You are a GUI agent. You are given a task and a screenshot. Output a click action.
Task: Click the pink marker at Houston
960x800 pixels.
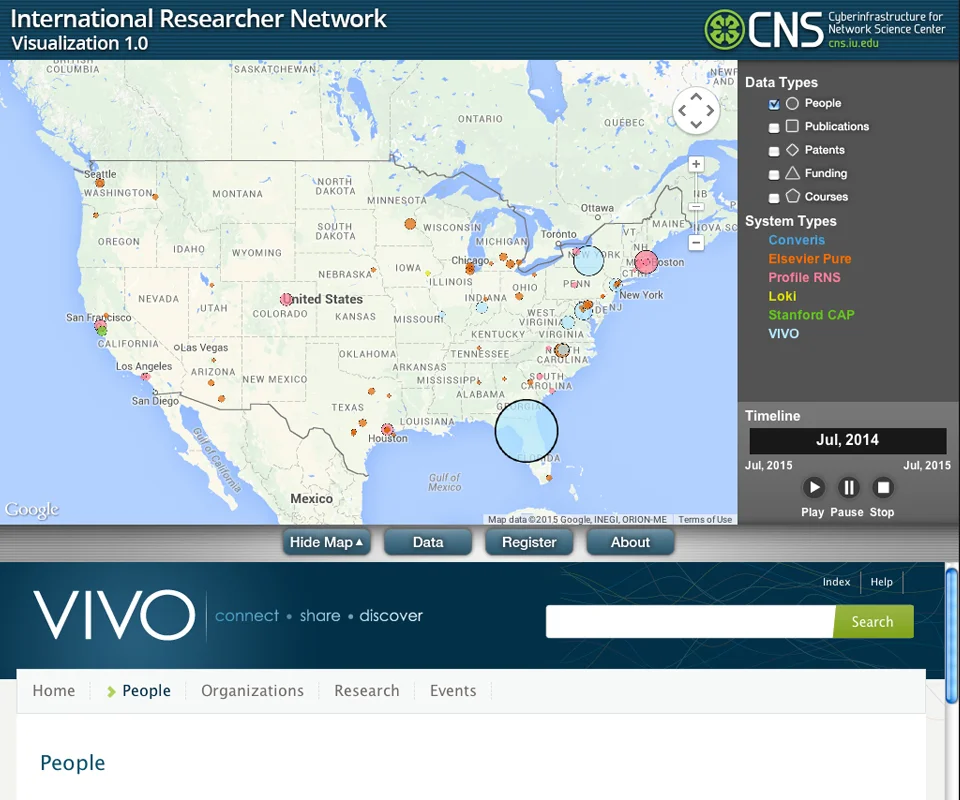pyautogui.click(x=387, y=430)
